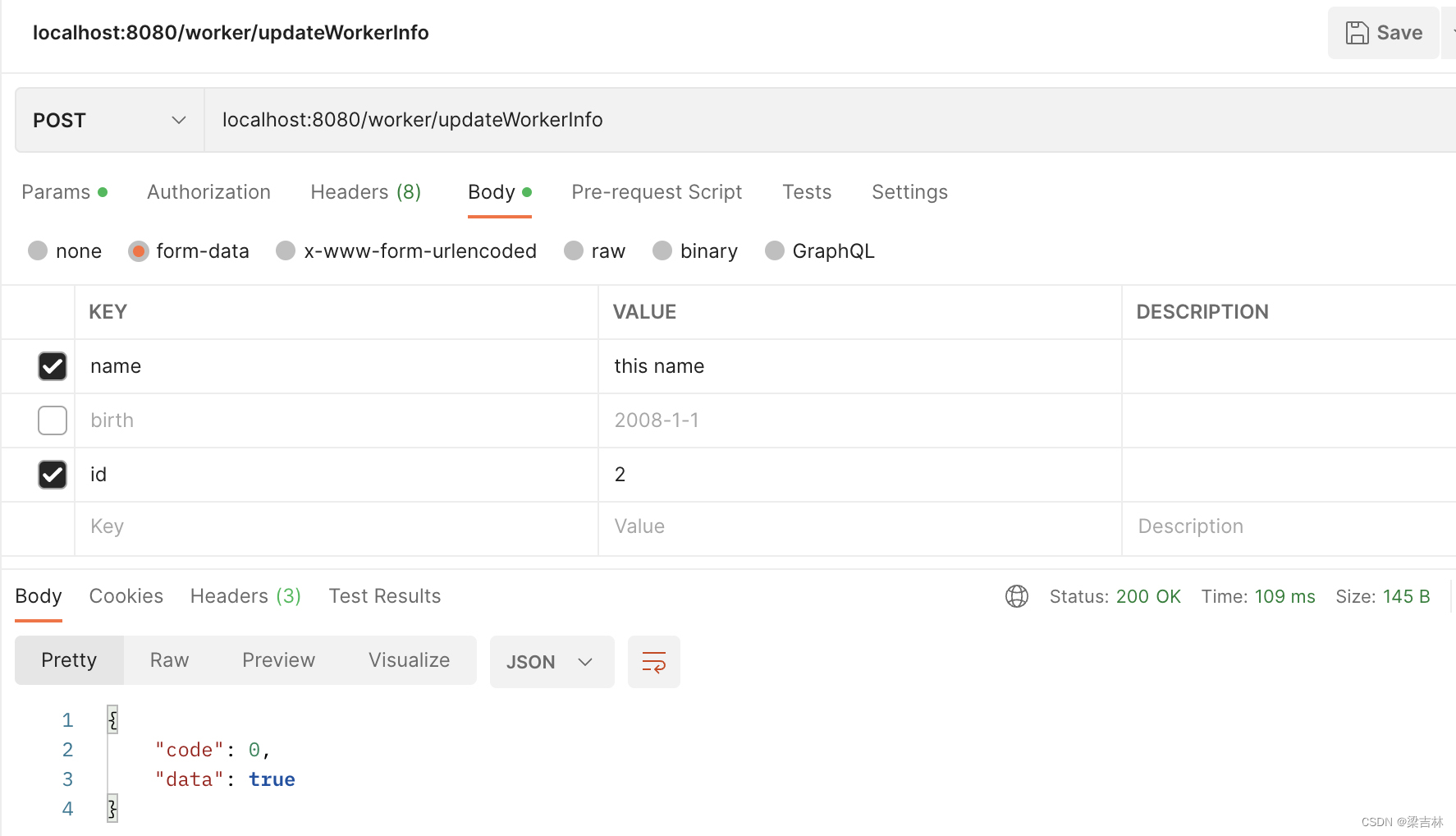The image size is (1456, 836).
Task: Select the form-data radio button
Action: [139, 250]
